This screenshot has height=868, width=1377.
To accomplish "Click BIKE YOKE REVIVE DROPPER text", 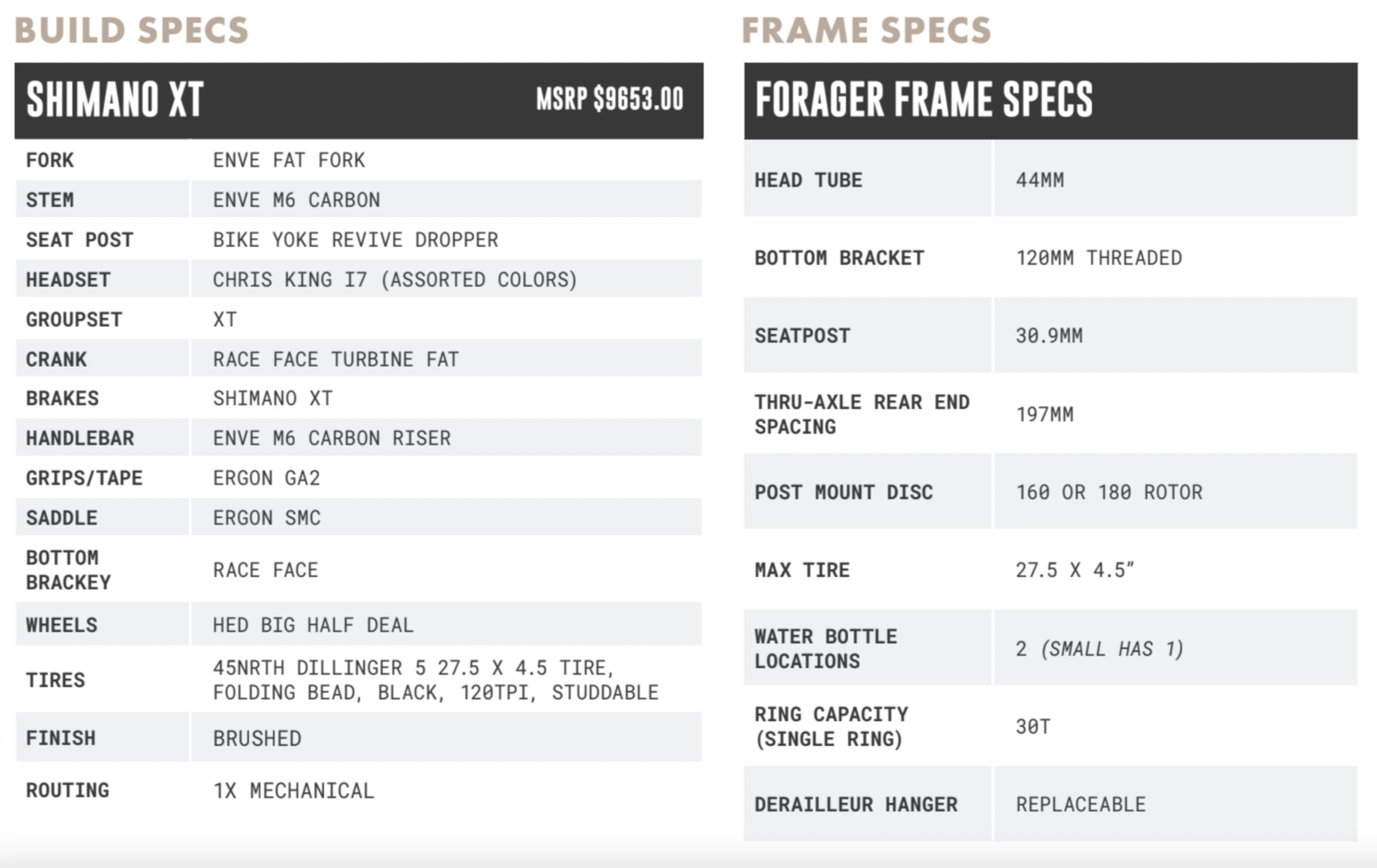I will 356,240.
